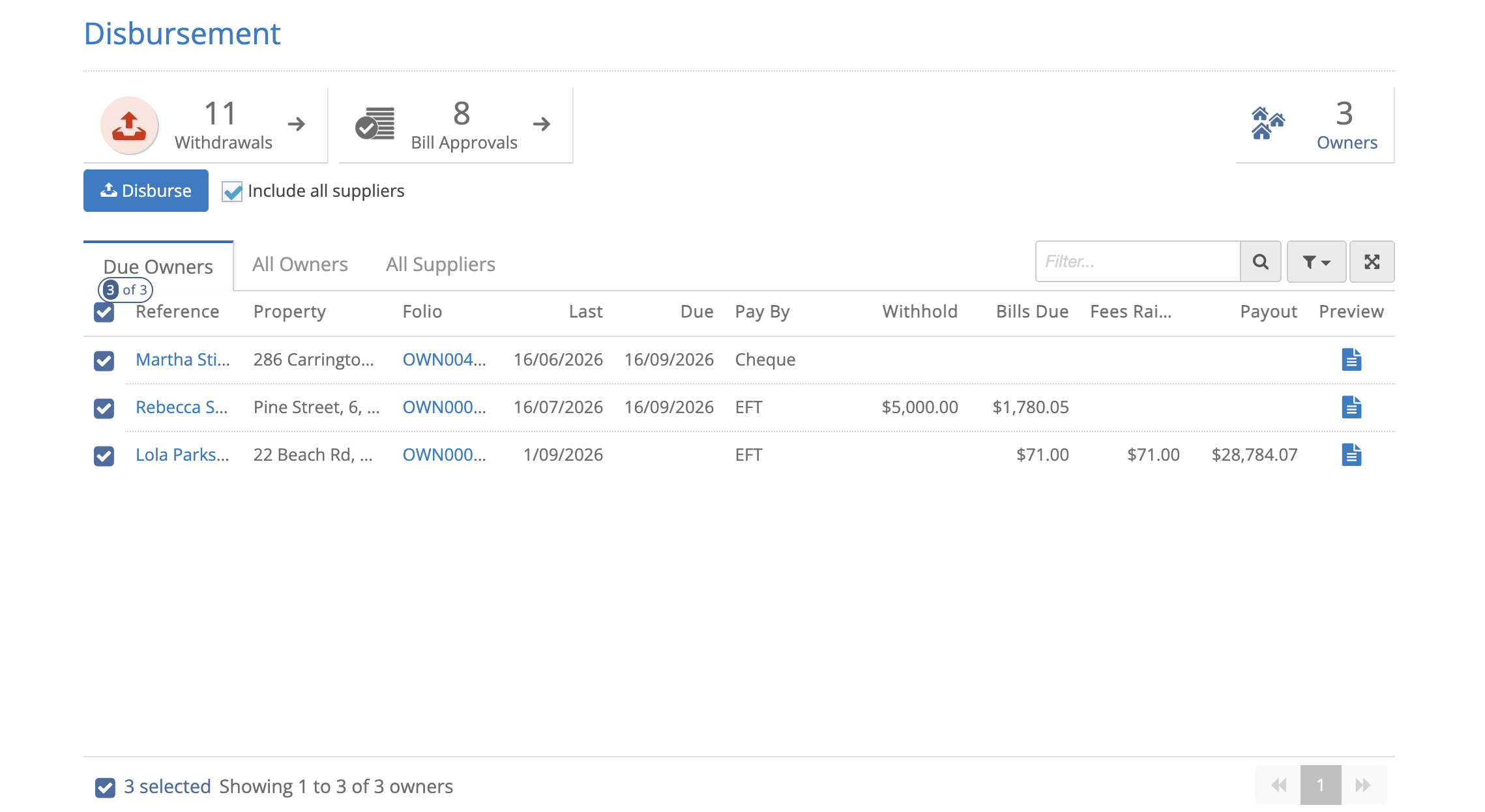
Task: Sort by Folio column header
Action: [x=422, y=312]
